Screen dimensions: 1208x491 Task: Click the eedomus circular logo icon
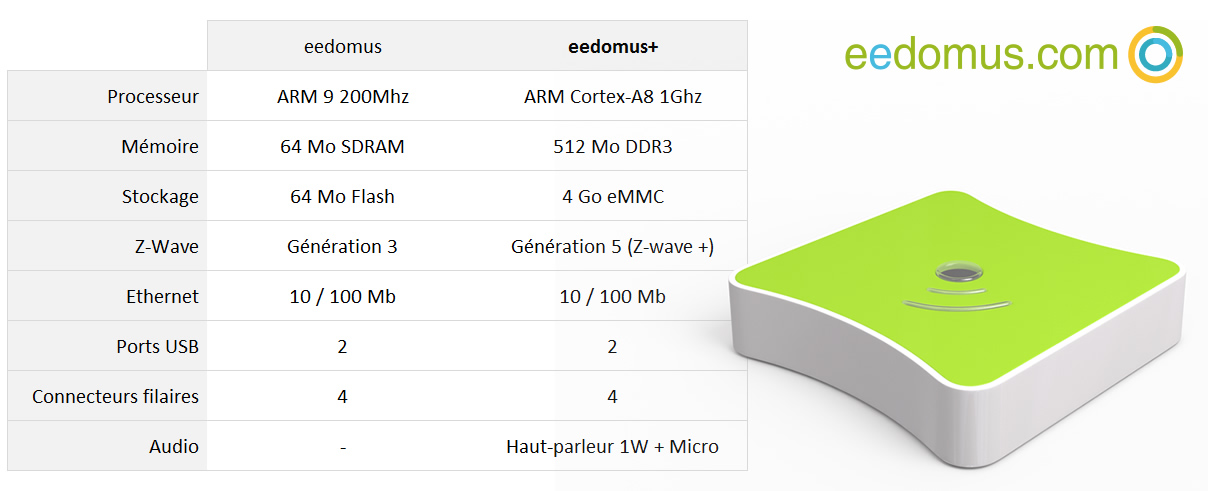point(1155,54)
